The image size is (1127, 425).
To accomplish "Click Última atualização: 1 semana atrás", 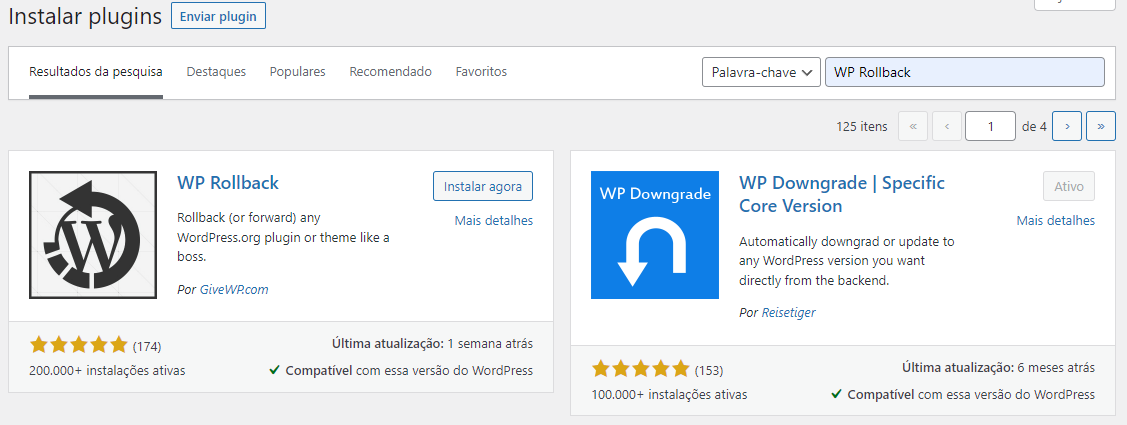I will [433, 344].
